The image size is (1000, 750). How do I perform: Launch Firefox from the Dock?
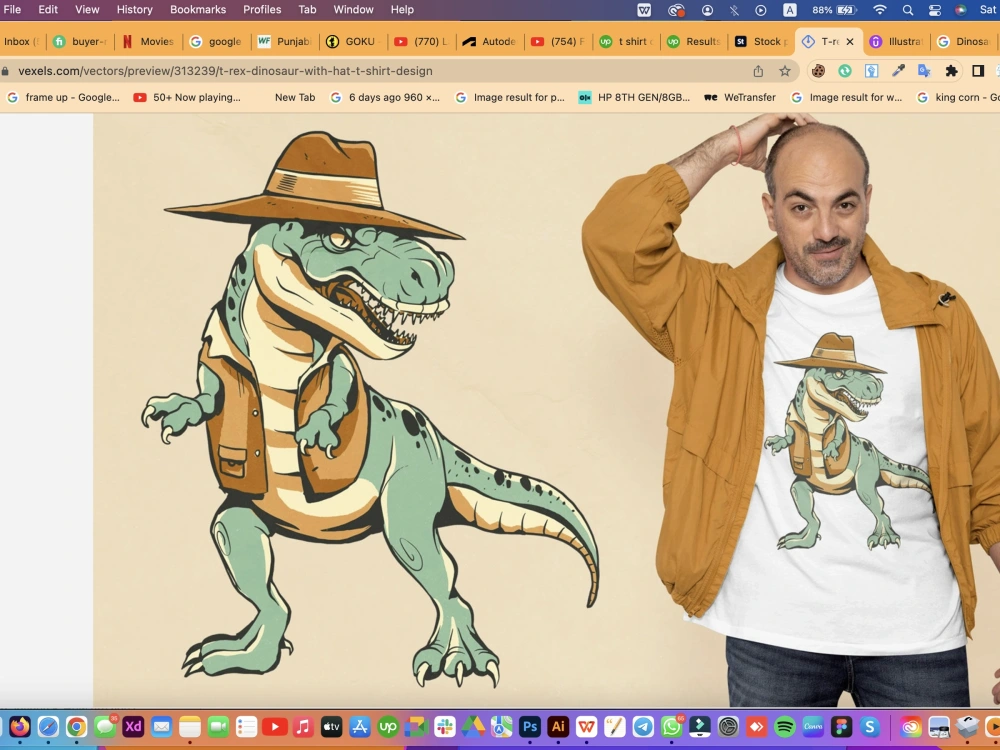pos(20,726)
